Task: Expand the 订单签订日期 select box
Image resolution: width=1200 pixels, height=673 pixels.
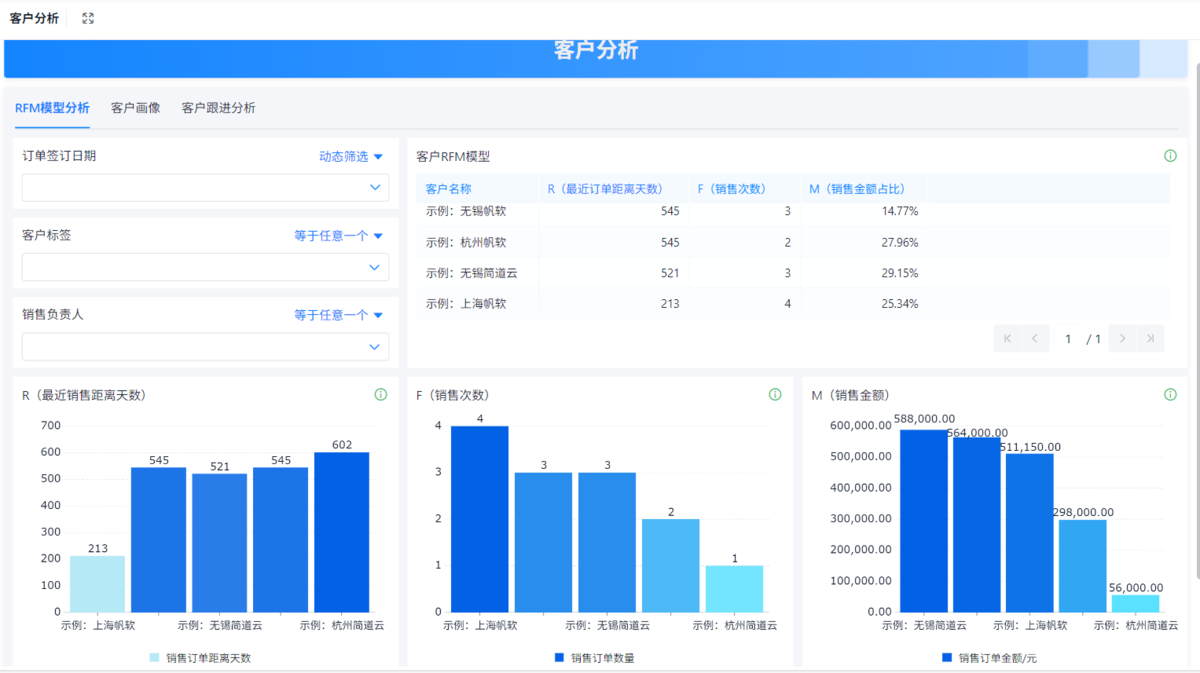Action: click(x=205, y=188)
